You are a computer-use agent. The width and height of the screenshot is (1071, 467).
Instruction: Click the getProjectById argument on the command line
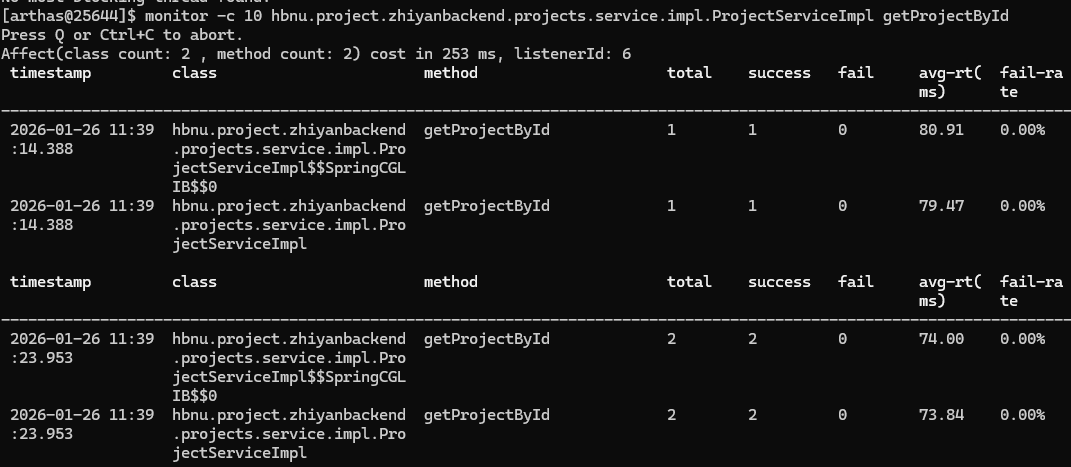(x=945, y=17)
